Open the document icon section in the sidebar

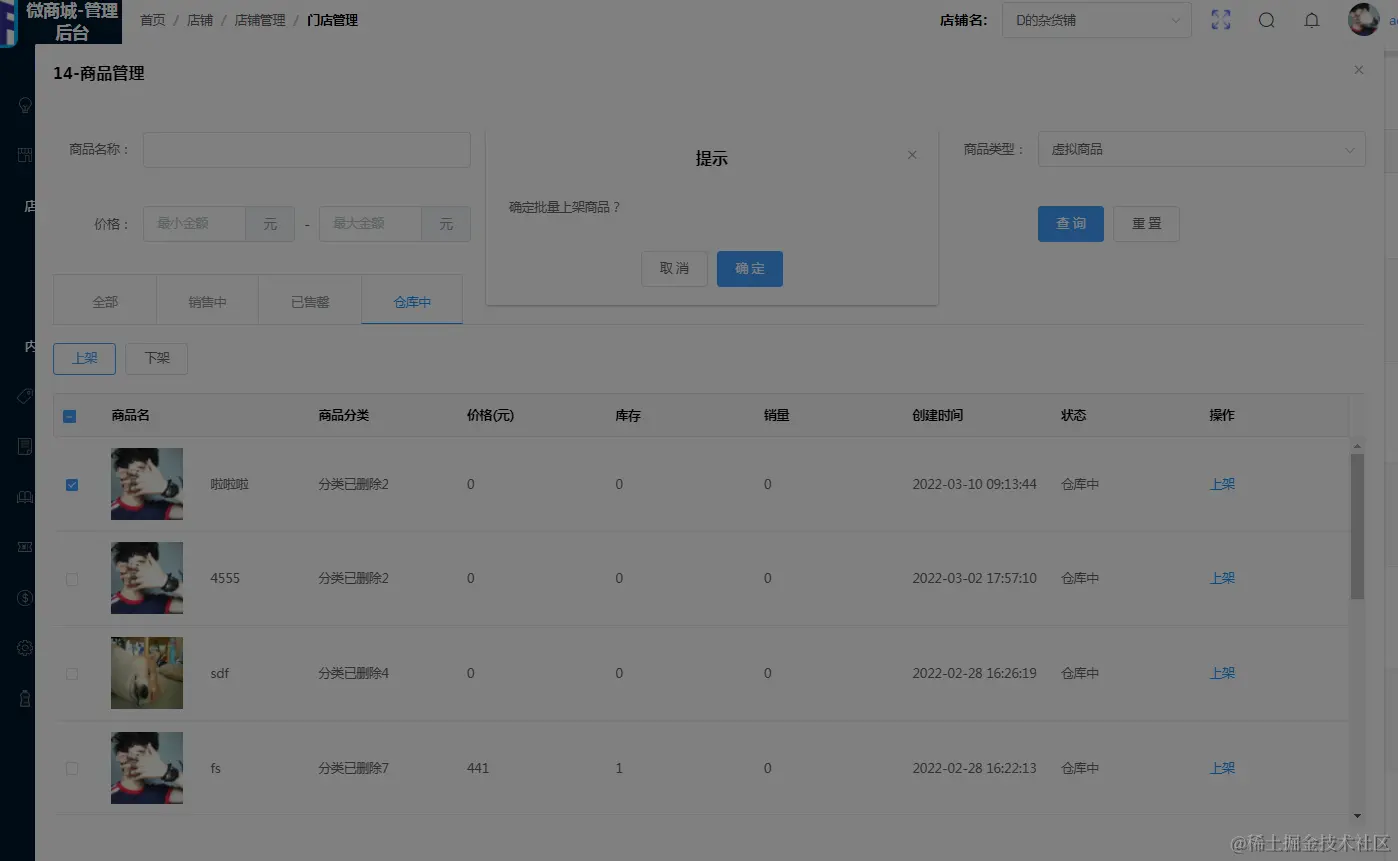pyautogui.click(x=26, y=446)
